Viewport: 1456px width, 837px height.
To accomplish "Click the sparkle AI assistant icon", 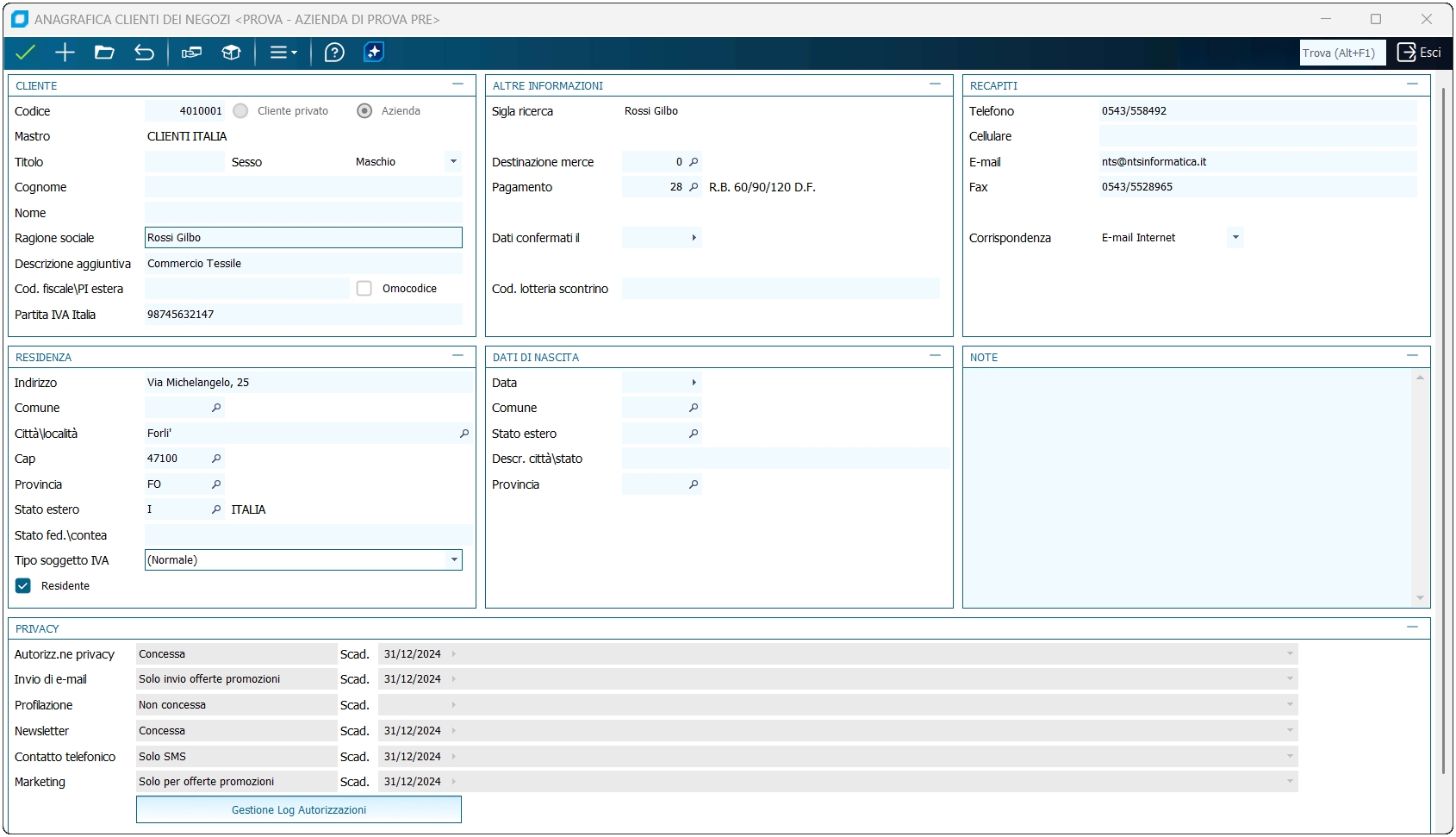I will tap(374, 53).
